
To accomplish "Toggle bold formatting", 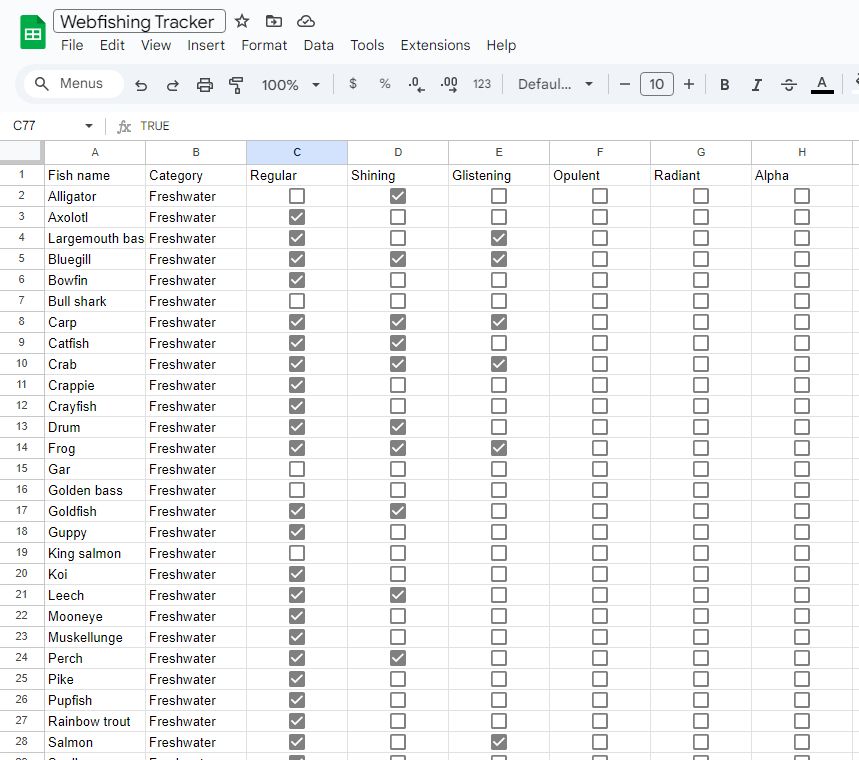I will [724, 84].
